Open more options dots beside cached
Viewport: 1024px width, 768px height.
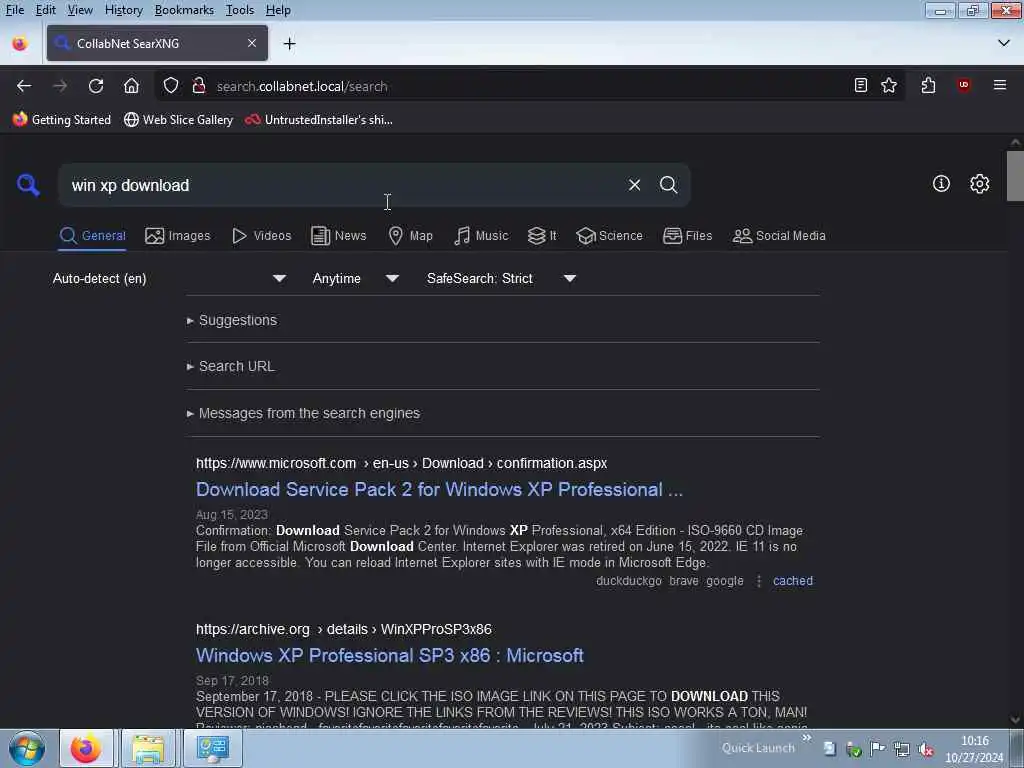click(x=759, y=581)
